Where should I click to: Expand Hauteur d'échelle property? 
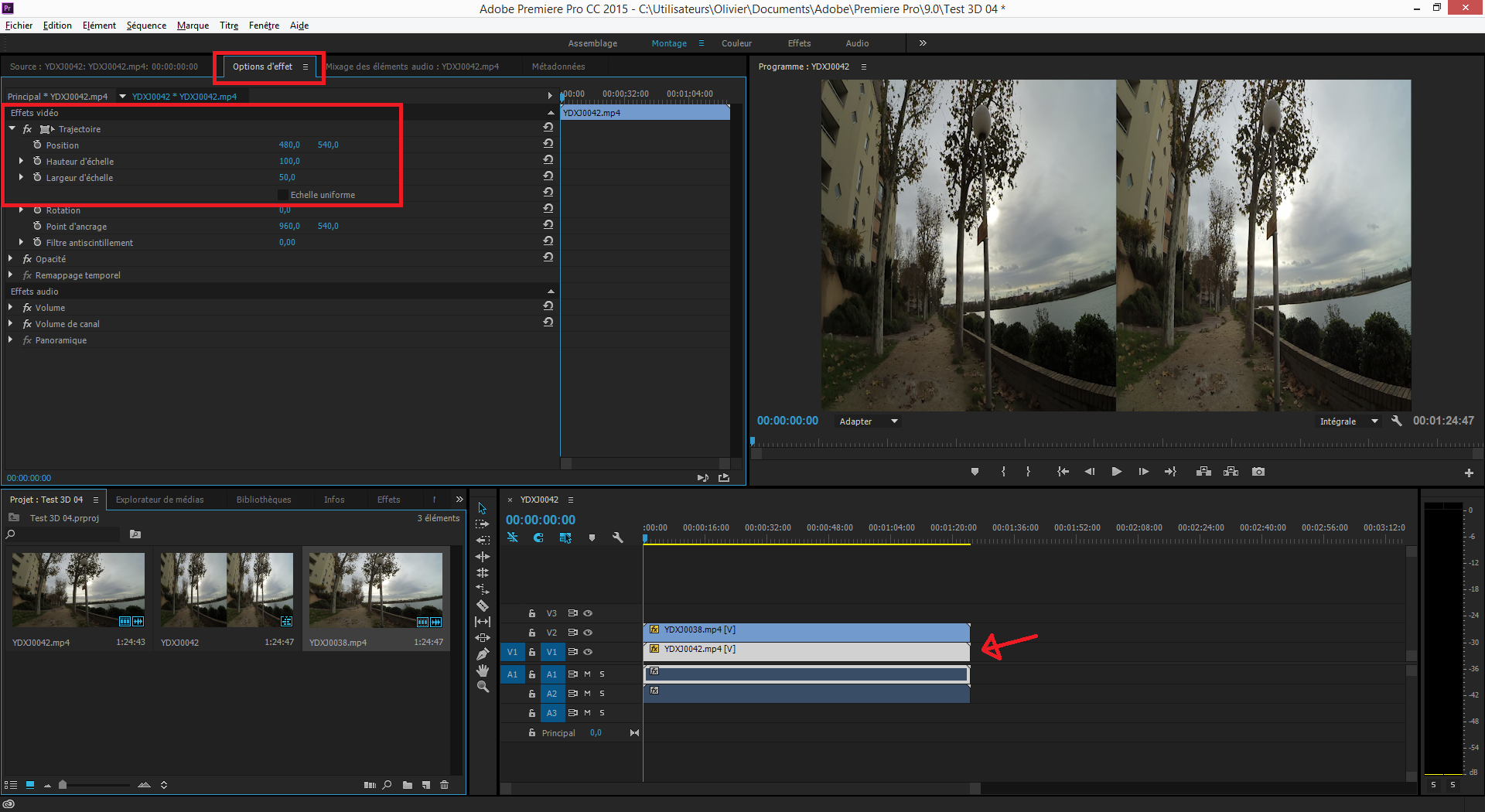click(x=21, y=161)
